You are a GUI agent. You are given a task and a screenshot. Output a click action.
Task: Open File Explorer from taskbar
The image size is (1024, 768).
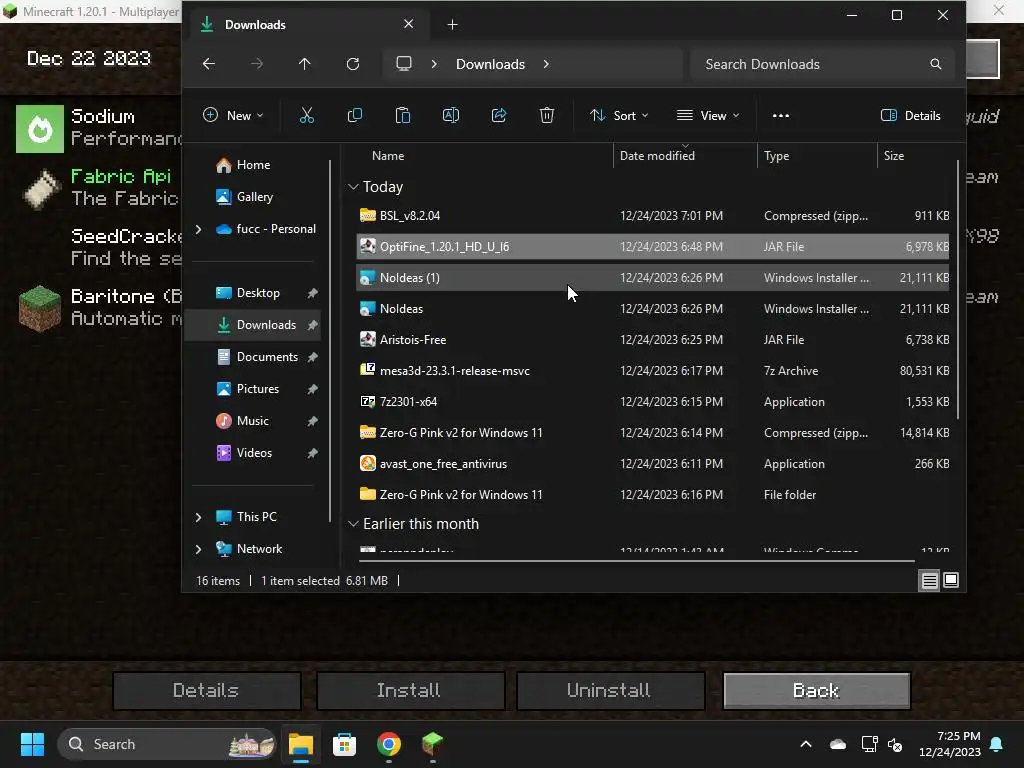pyautogui.click(x=301, y=744)
